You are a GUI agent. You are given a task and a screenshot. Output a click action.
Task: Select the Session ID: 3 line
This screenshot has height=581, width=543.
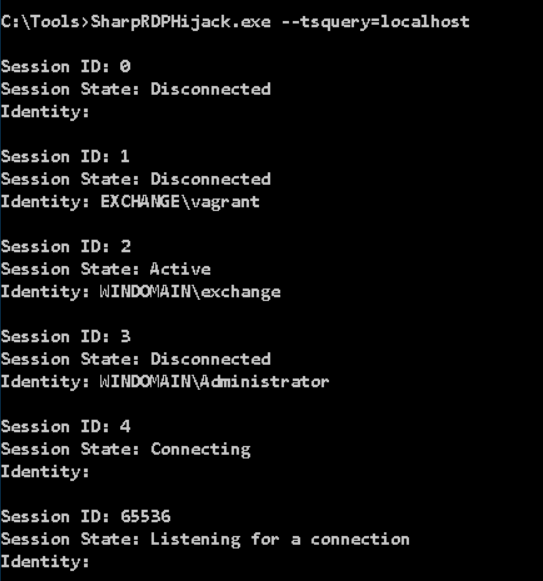(66, 337)
